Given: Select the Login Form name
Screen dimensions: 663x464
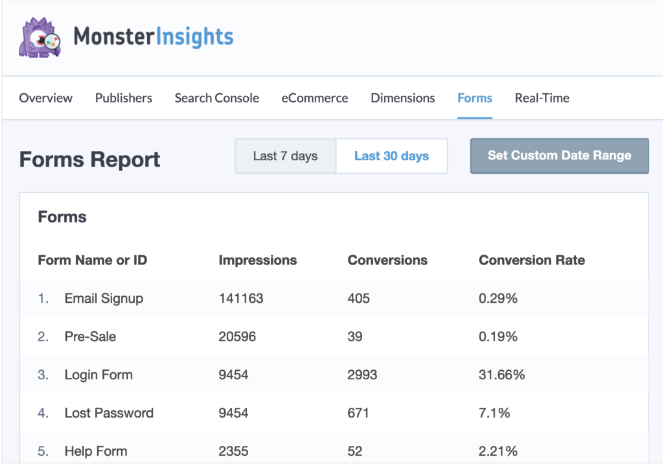Looking at the screenshot, I should tap(99, 375).
